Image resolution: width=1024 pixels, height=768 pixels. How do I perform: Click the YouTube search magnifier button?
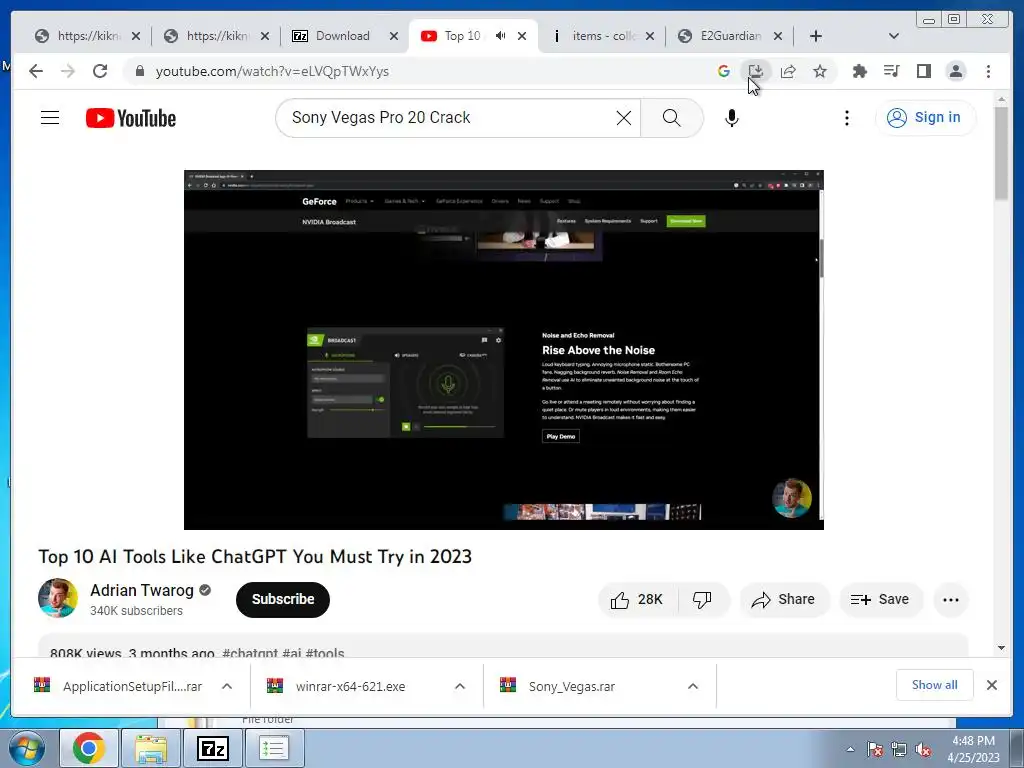click(x=671, y=118)
